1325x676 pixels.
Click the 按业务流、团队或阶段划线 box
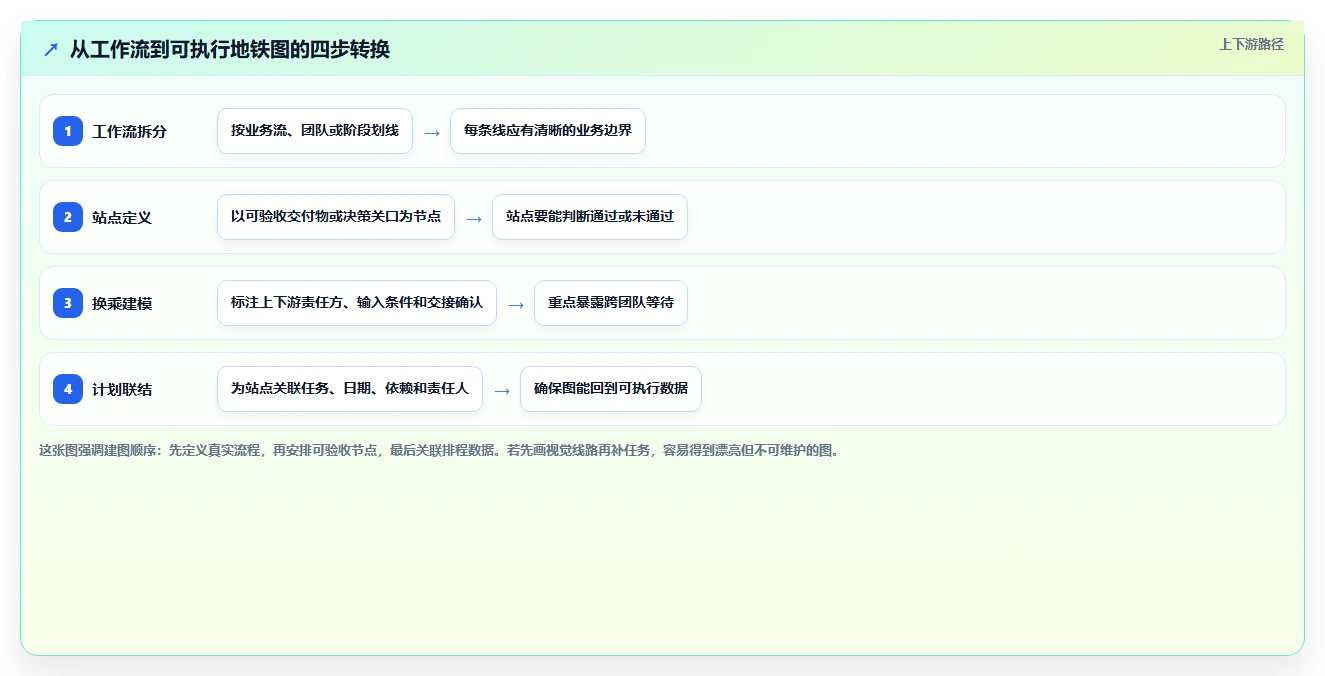(315, 131)
